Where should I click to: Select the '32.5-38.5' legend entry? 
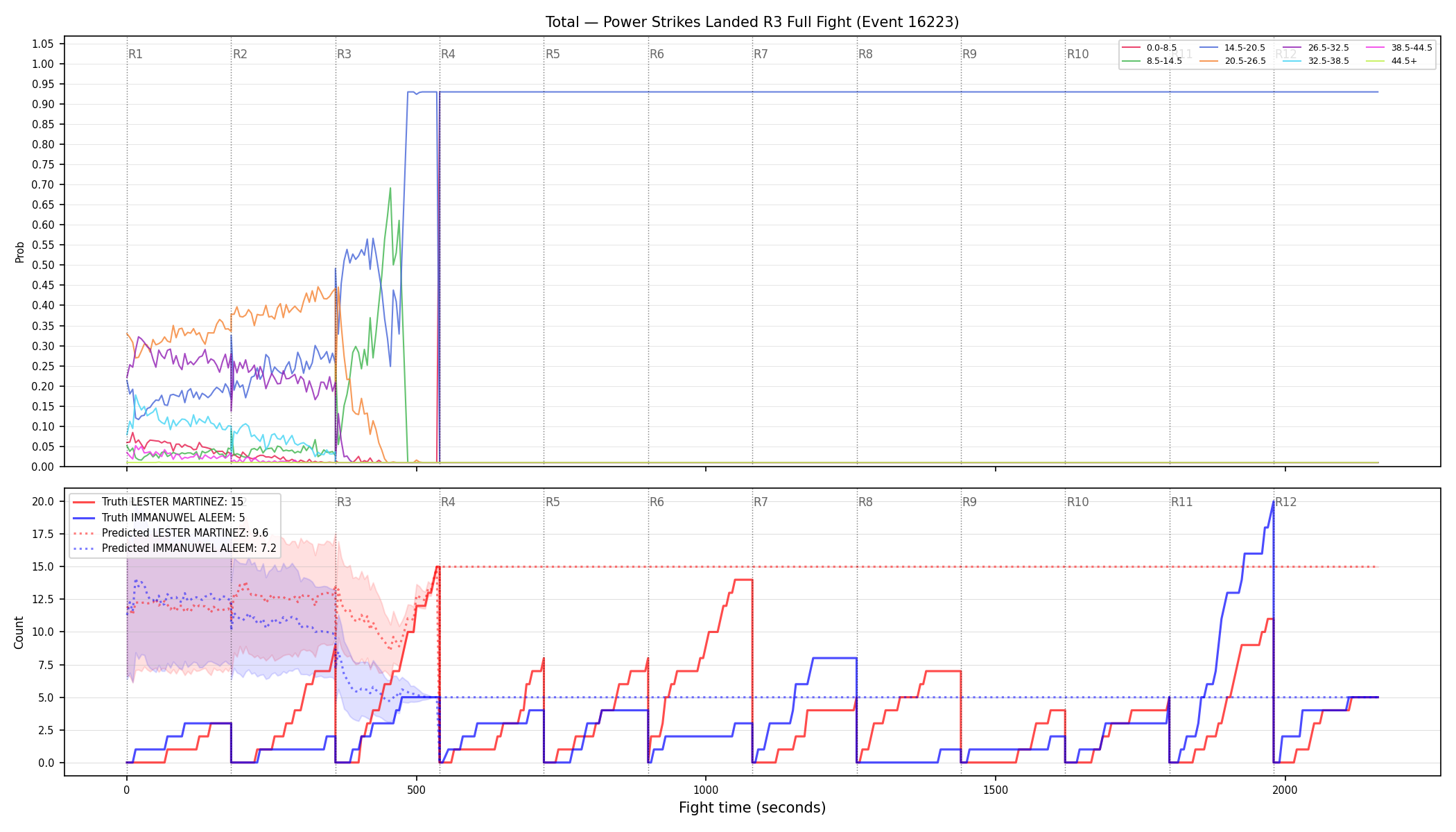(1316, 61)
